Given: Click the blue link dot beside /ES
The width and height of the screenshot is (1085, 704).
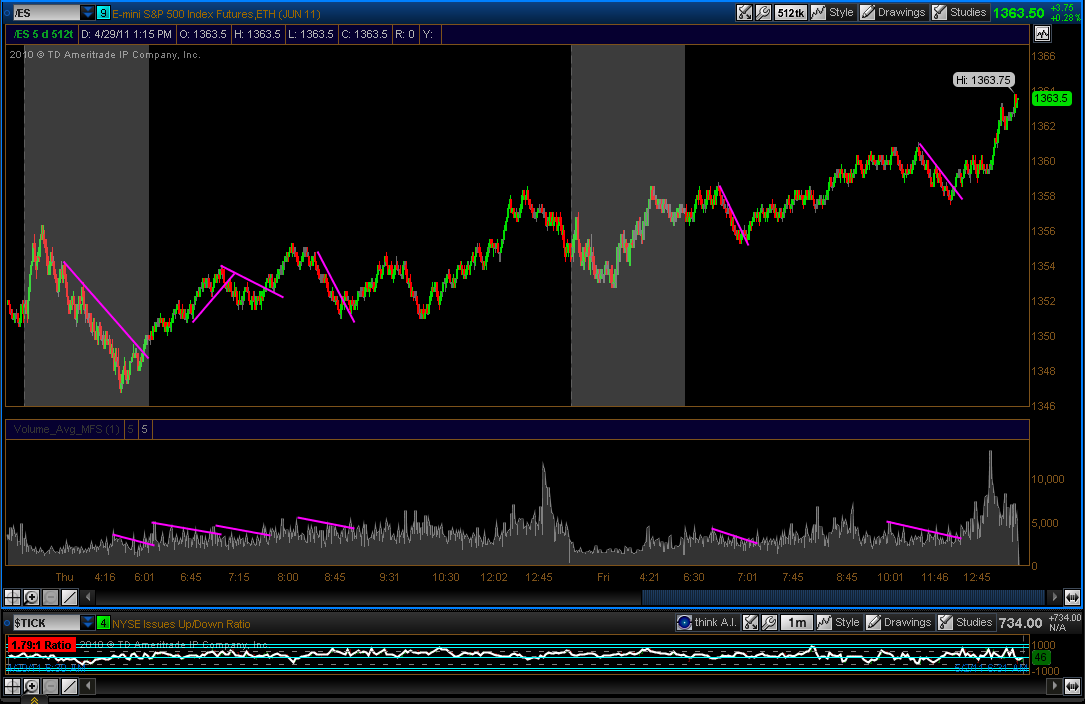Looking at the screenshot, I should (7, 13).
